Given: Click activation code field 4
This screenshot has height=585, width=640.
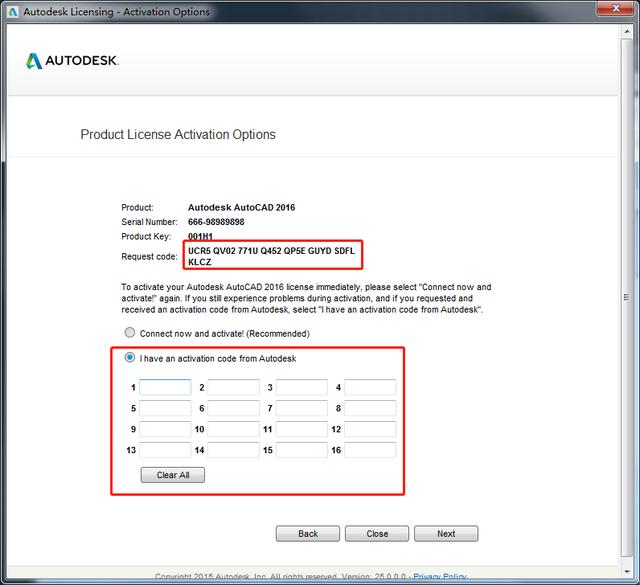Looking at the screenshot, I should coord(370,387).
